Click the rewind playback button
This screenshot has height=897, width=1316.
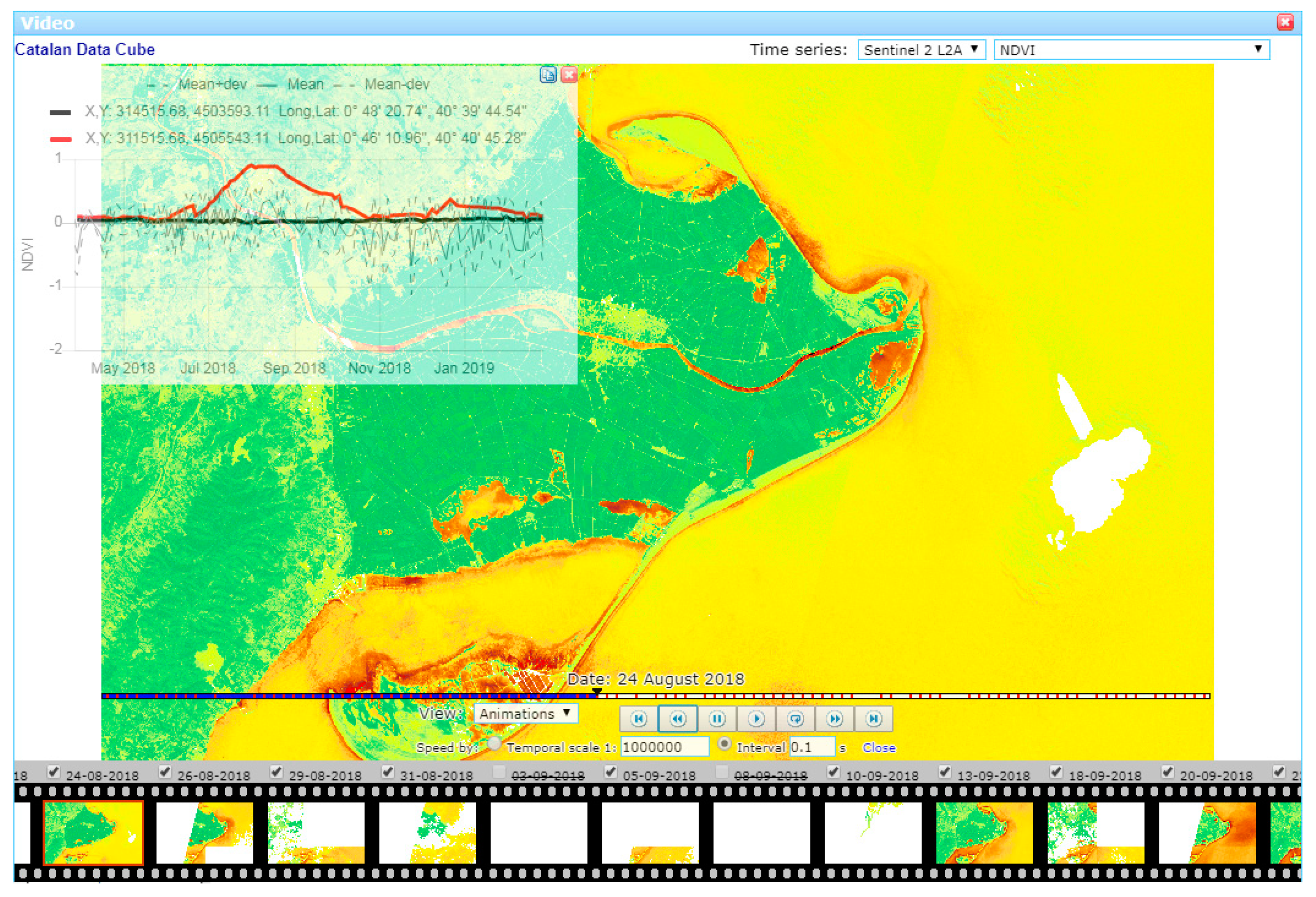click(x=677, y=719)
